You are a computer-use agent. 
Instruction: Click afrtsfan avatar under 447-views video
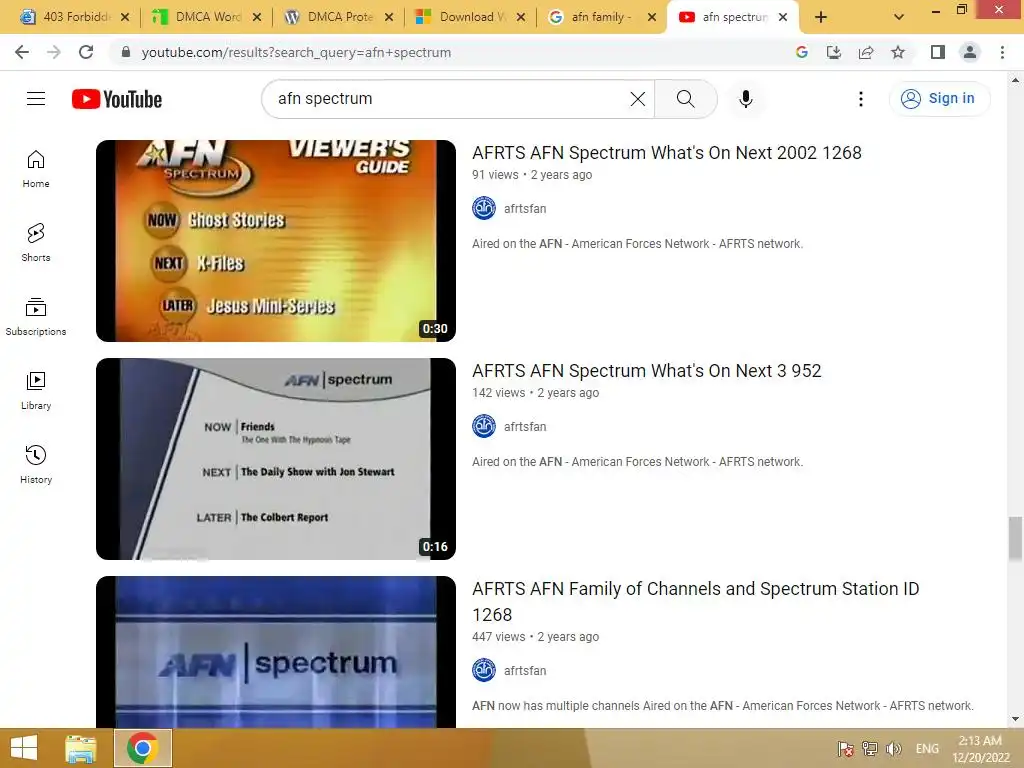pyautogui.click(x=484, y=670)
